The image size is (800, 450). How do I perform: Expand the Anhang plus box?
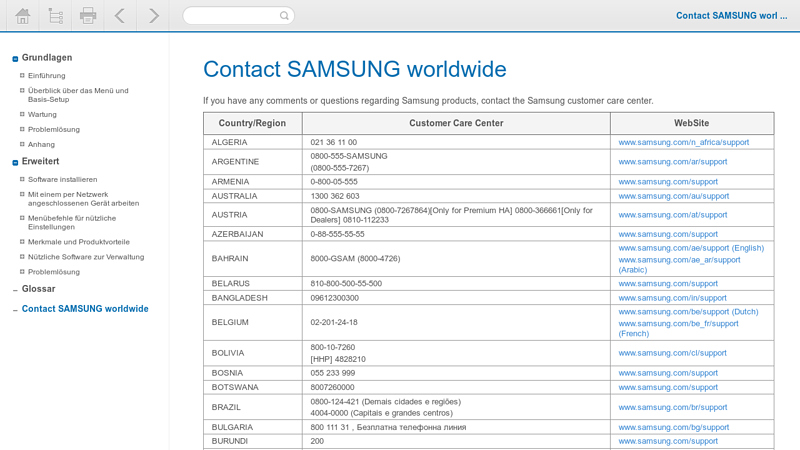(x=22, y=144)
